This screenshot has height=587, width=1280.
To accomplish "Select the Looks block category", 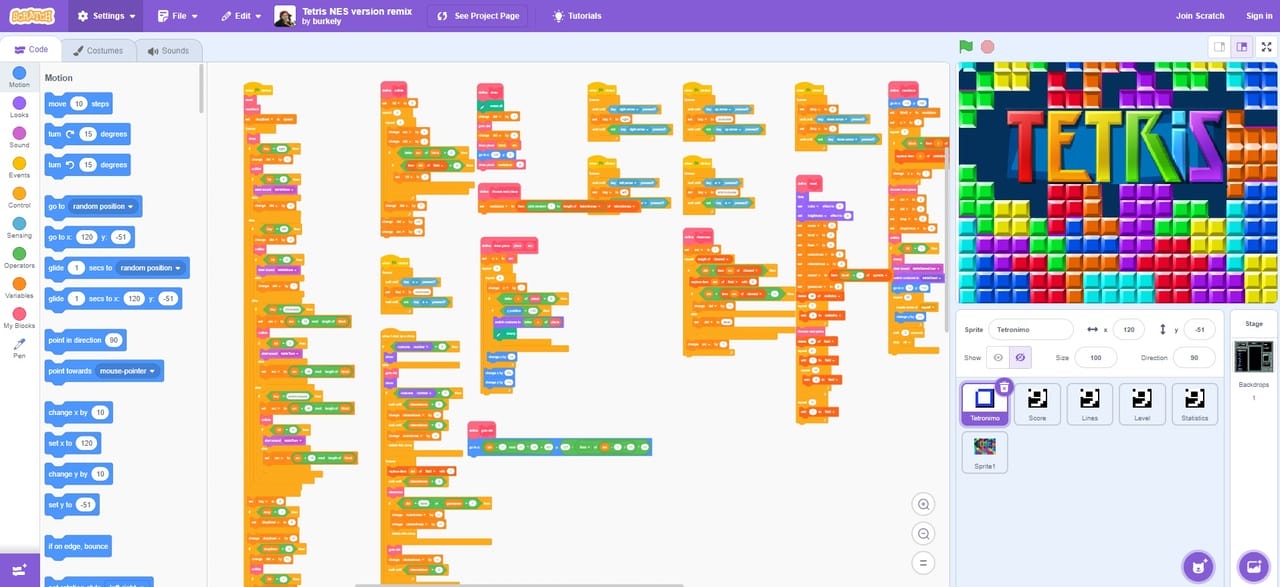I will (19, 107).
